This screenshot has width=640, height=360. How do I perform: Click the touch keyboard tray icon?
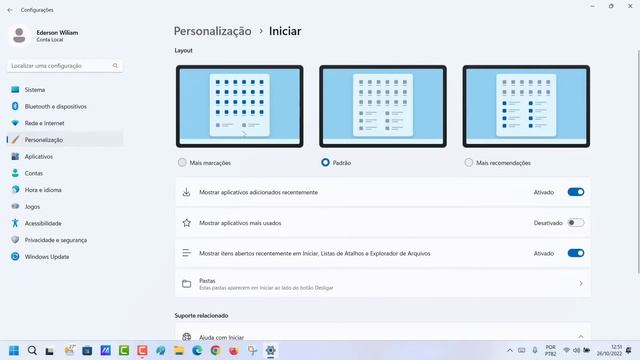click(x=522, y=351)
